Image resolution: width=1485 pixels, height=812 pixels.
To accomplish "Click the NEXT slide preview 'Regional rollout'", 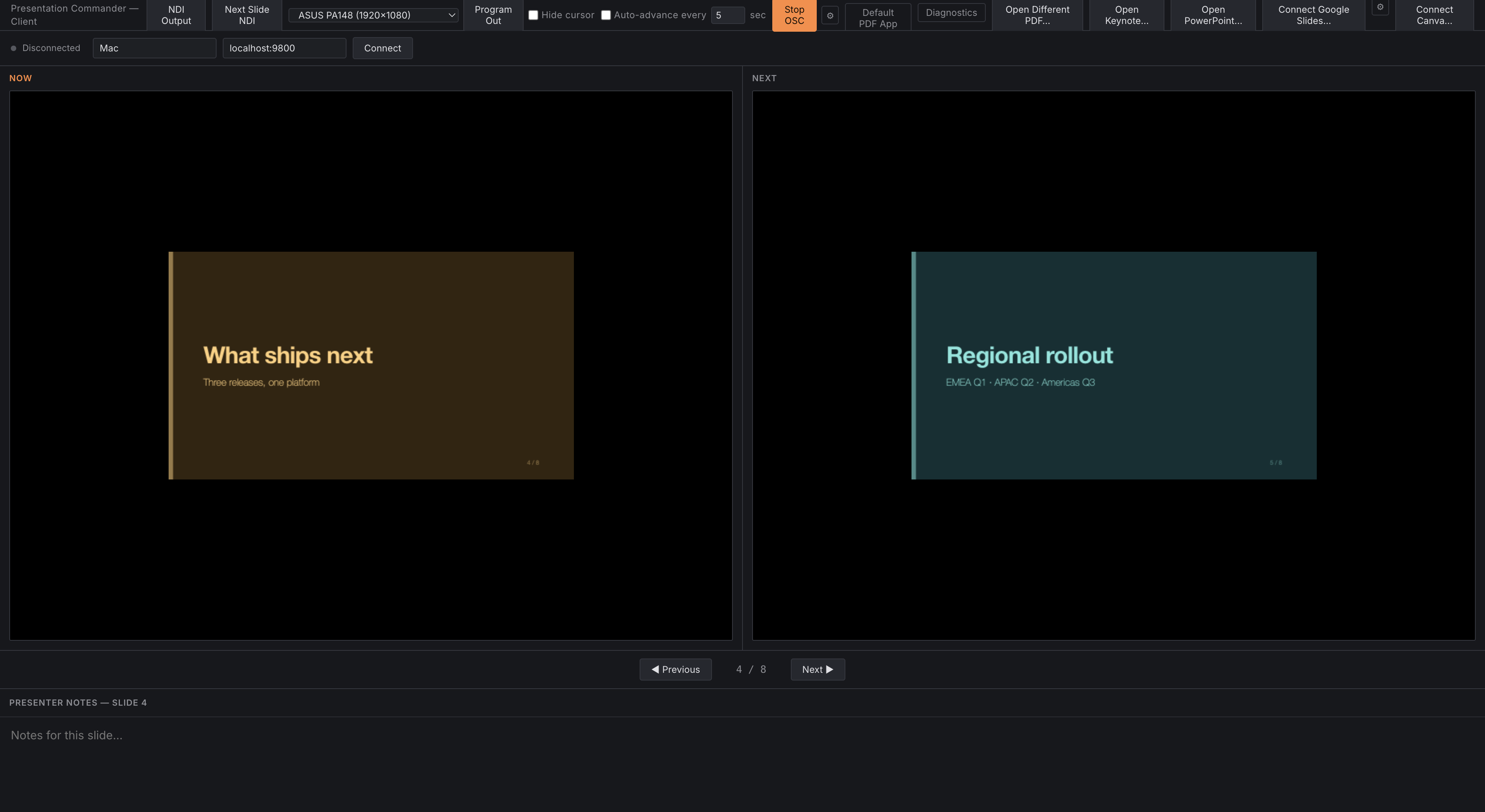I will [1114, 365].
